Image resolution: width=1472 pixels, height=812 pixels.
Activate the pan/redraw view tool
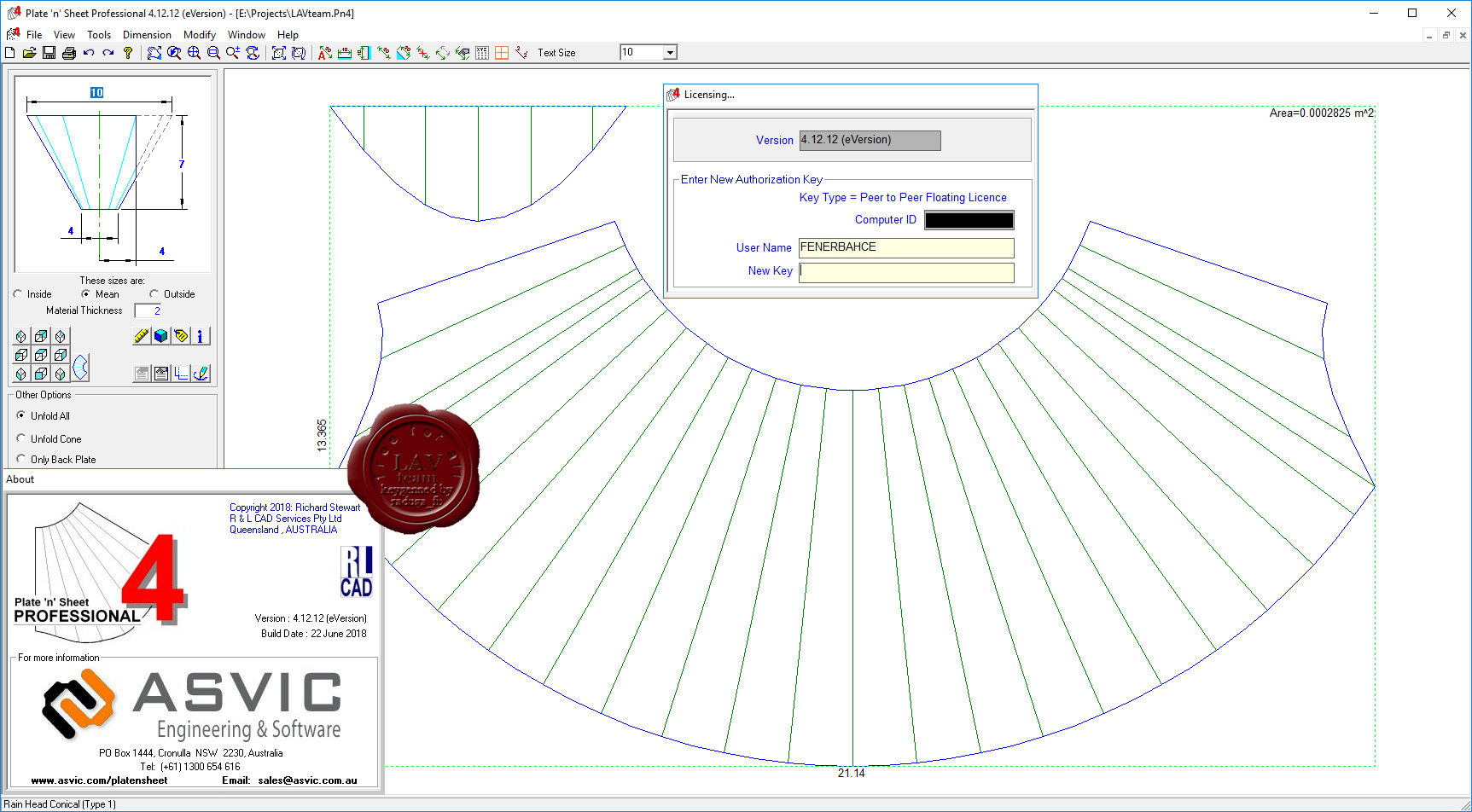click(x=154, y=53)
